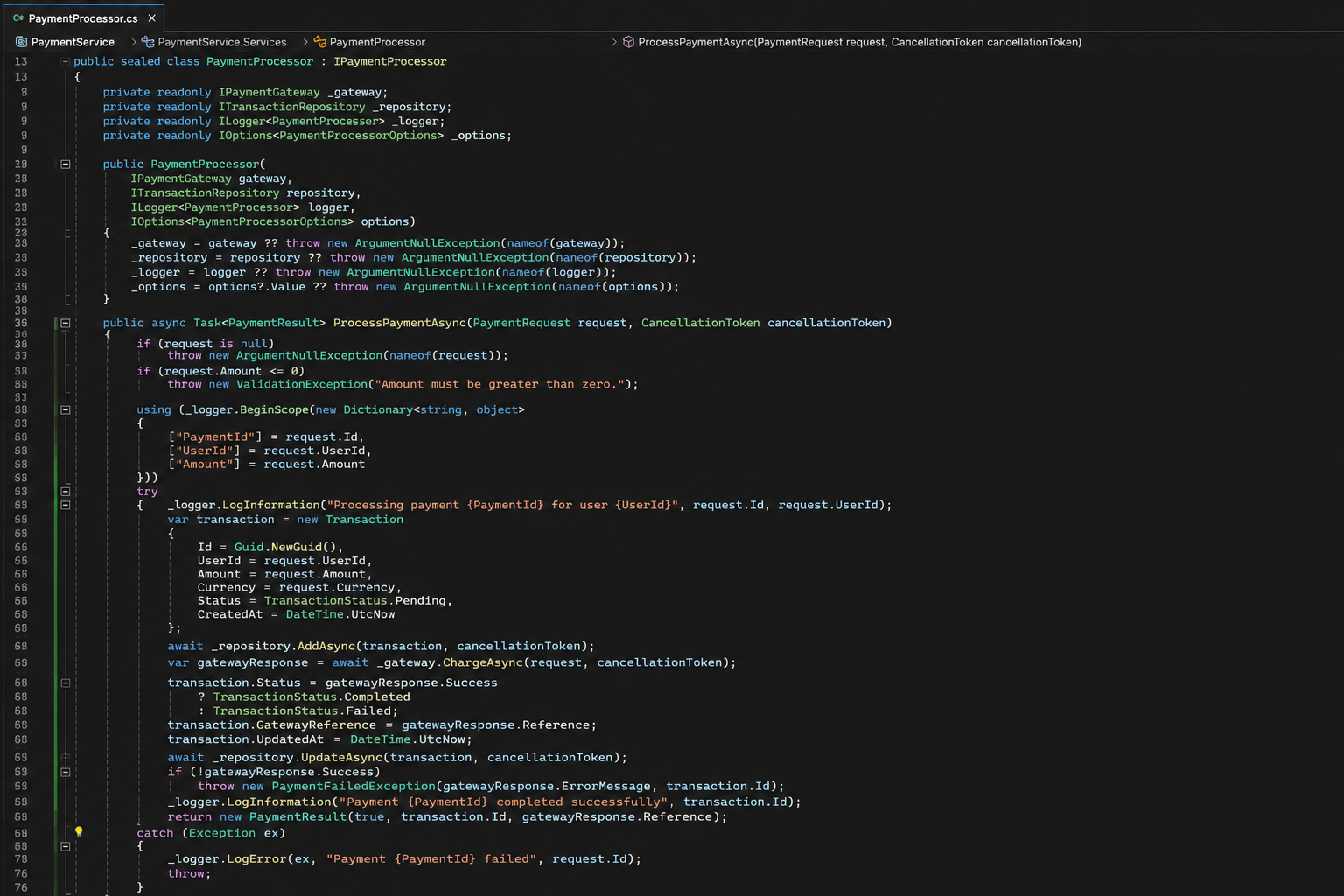Viewport: 1344px width, 896px height.
Task: Click the UpdateAsync method call
Action: (x=342, y=757)
